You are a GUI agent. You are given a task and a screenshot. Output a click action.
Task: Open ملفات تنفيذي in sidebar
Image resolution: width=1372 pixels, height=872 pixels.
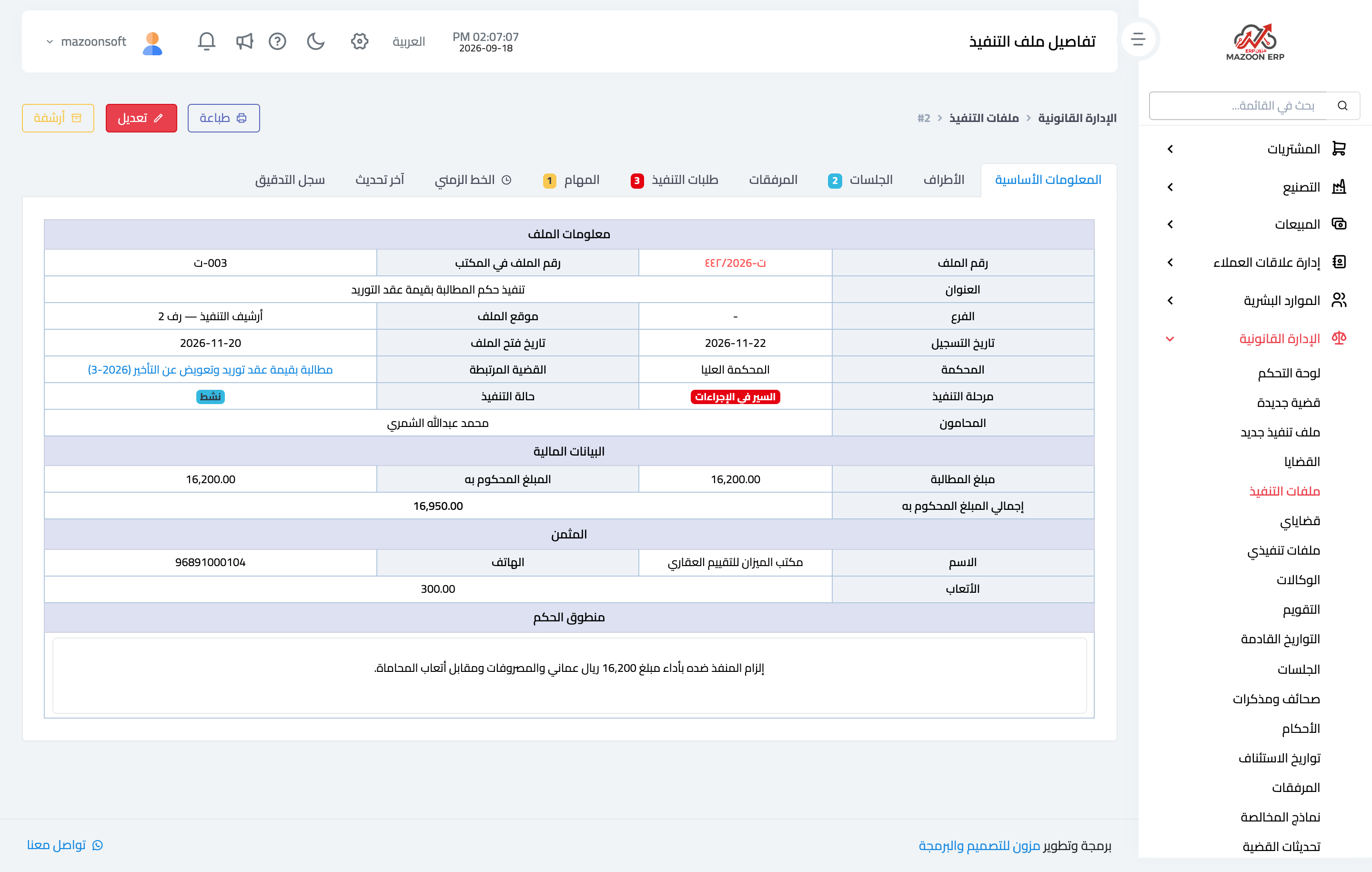[x=1284, y=550]
